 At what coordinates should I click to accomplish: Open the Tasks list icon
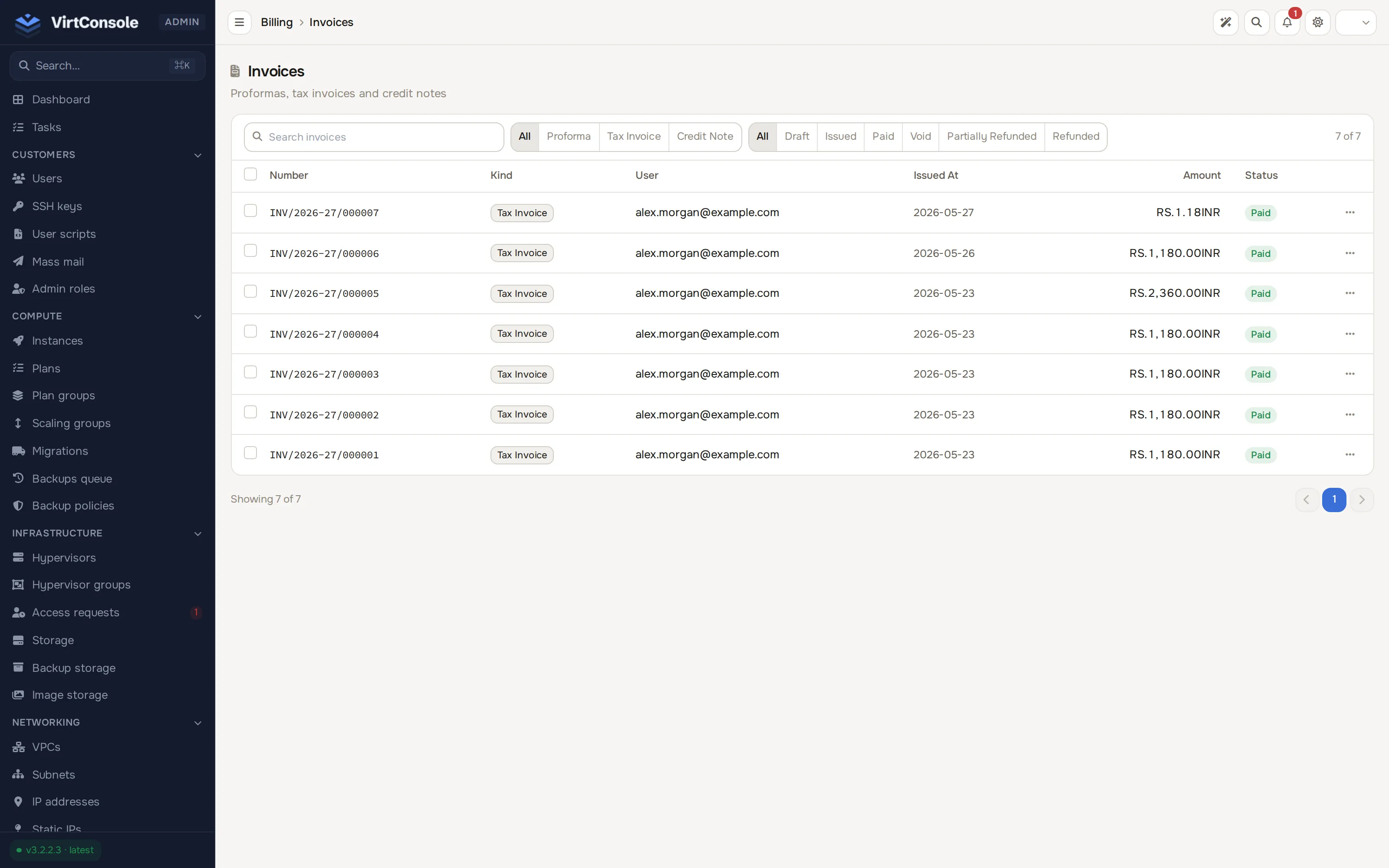click(18, 127)
